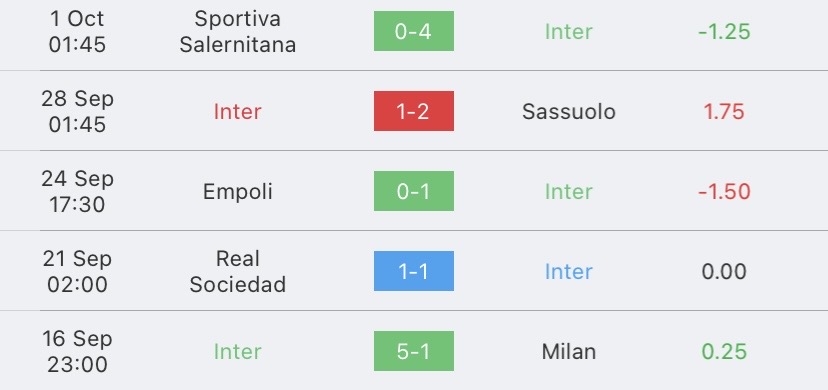
Task: Click the 16 Sep 23:00 match date
Action: (x=77, y=351)
